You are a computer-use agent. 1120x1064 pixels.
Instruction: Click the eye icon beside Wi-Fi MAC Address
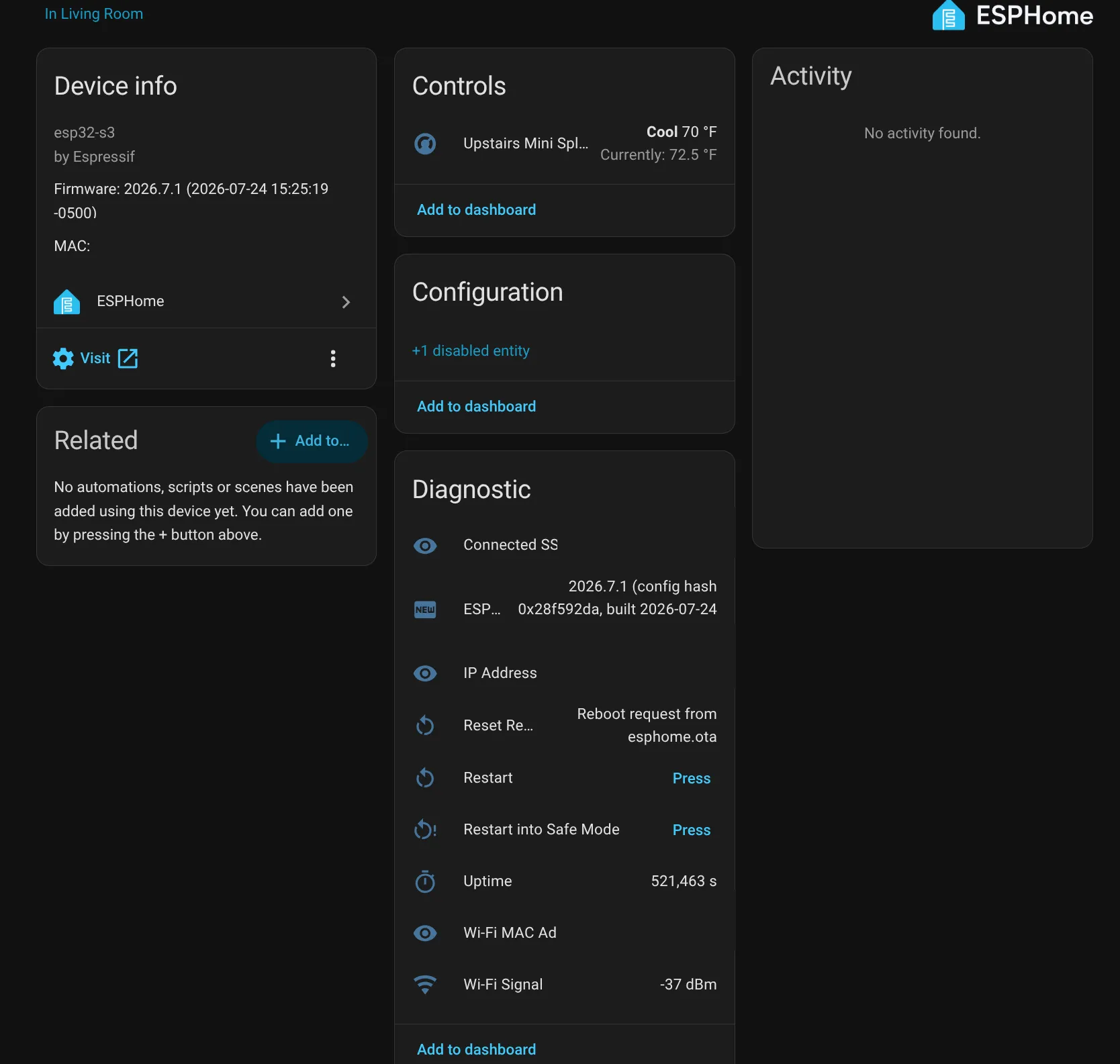(425, 933)
